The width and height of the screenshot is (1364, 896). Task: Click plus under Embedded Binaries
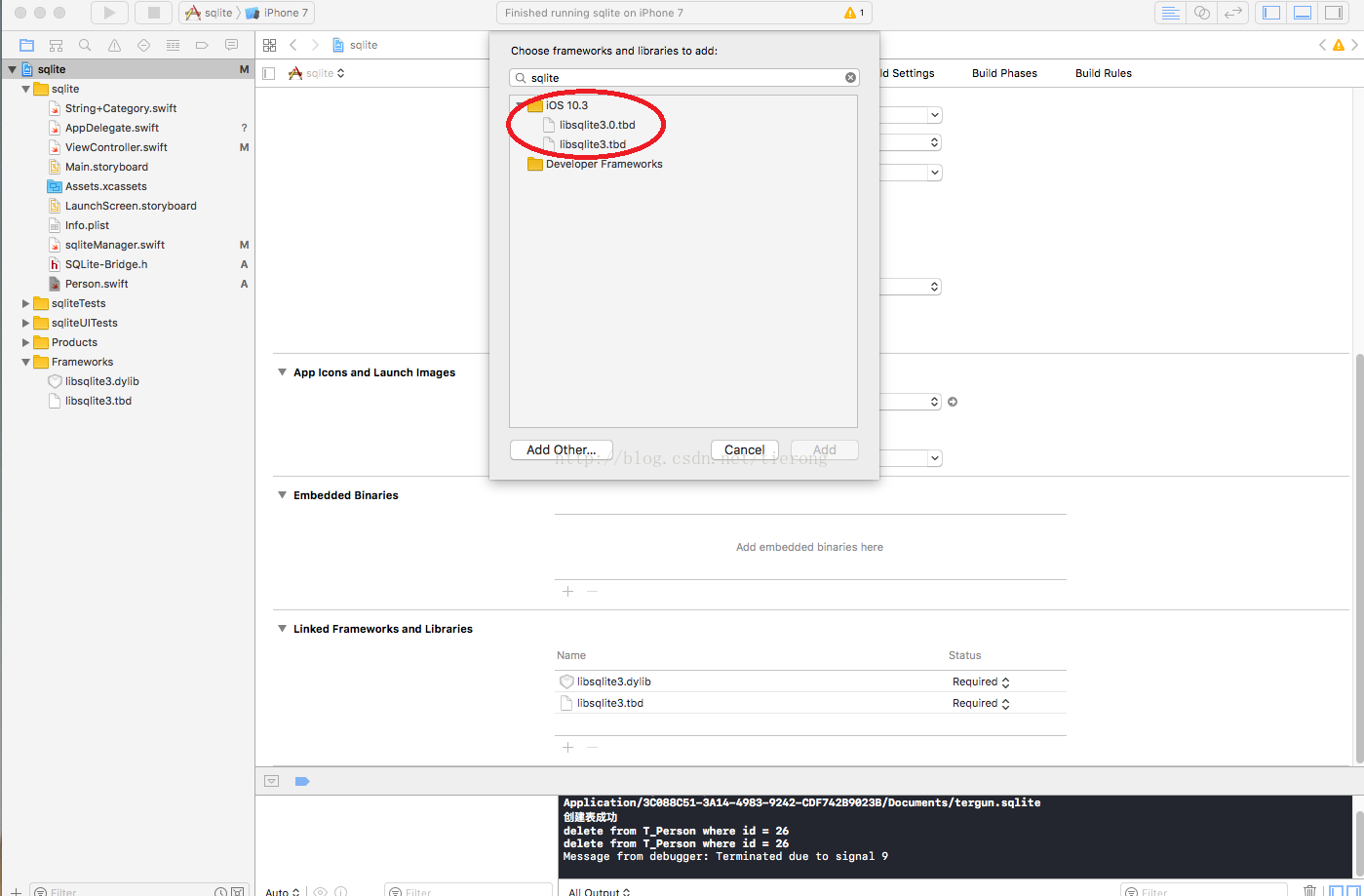[567, 592]
